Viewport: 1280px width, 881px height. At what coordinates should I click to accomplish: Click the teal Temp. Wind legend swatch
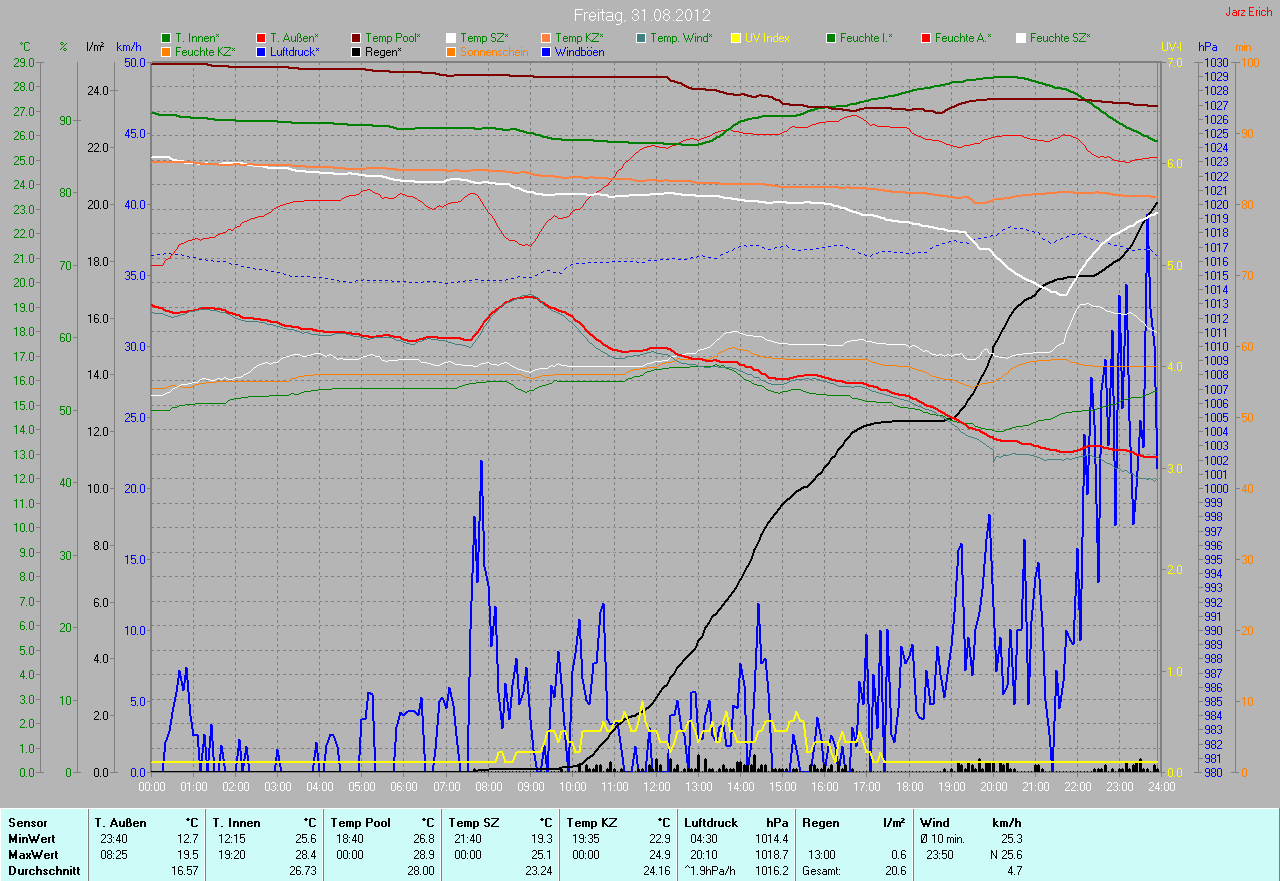click(641, 38)
